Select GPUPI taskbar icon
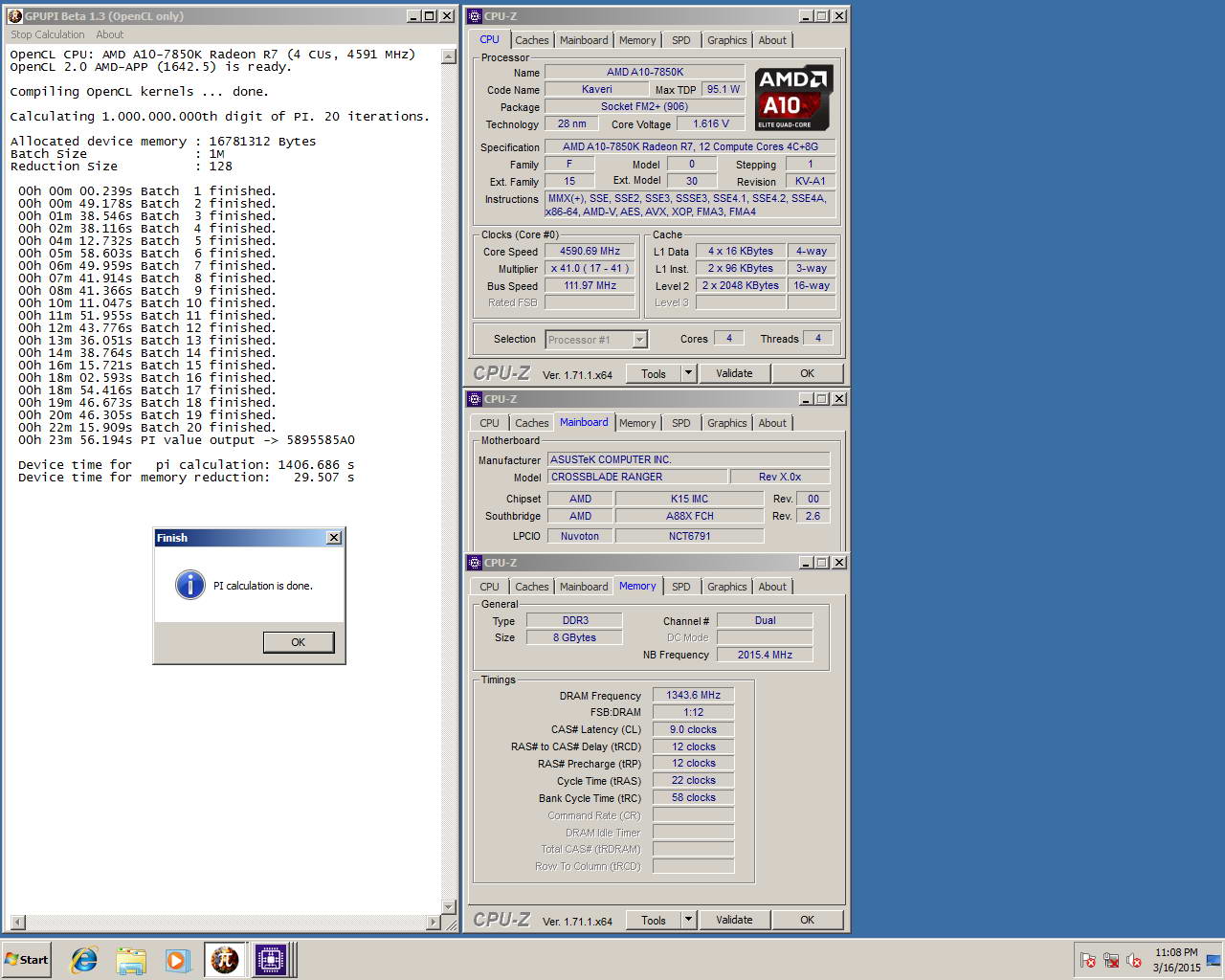Viewport: 1225px width, 980px height. tap(224, 960)
